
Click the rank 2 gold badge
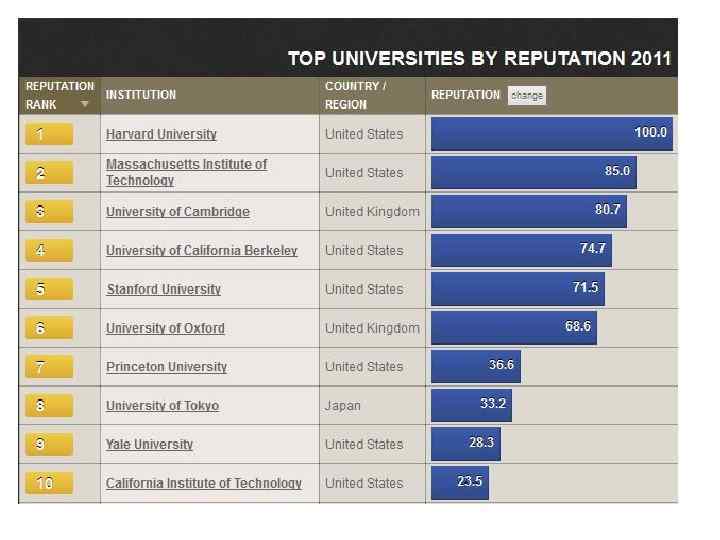pyautogui.click(x=47, y=173)
